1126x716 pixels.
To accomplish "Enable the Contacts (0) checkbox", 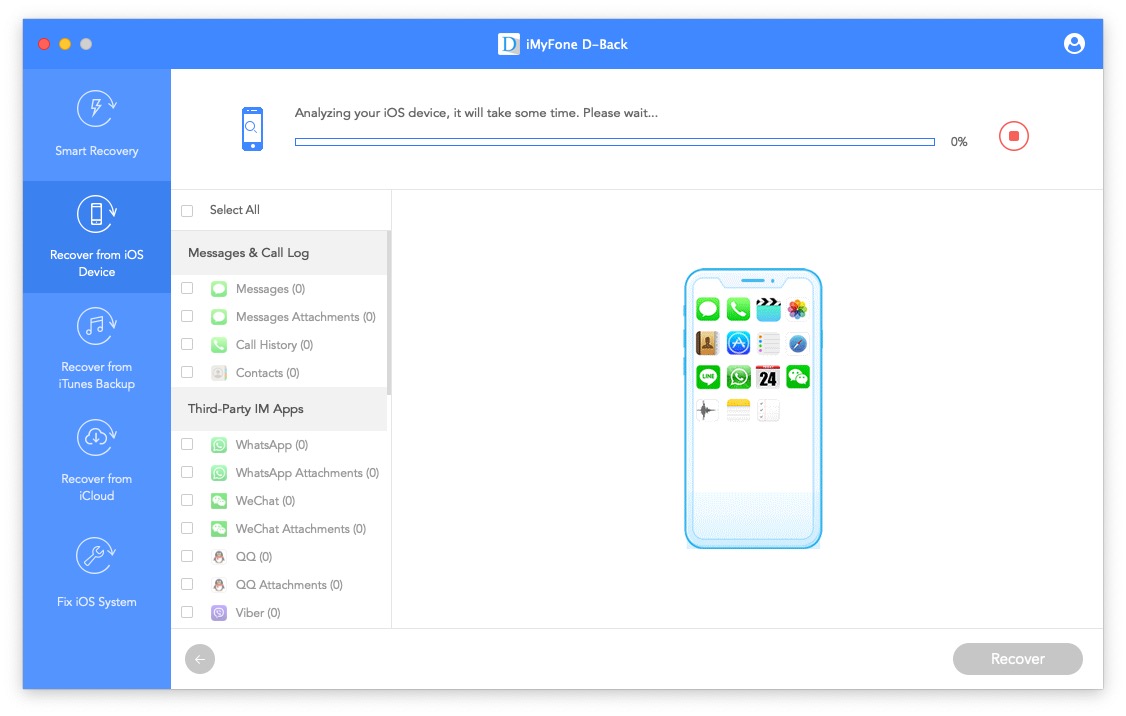I will 187,372.
